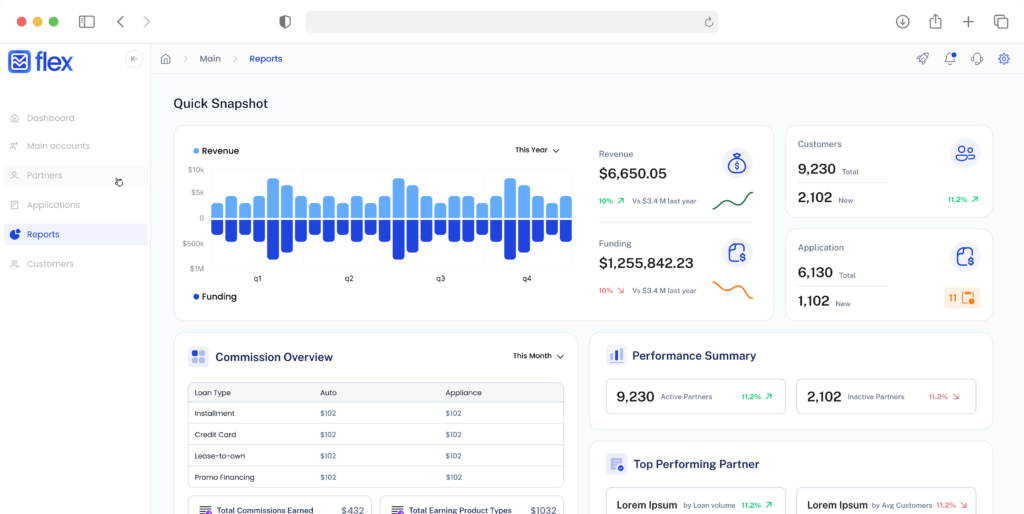Click the headset support icon

point(977,59)
